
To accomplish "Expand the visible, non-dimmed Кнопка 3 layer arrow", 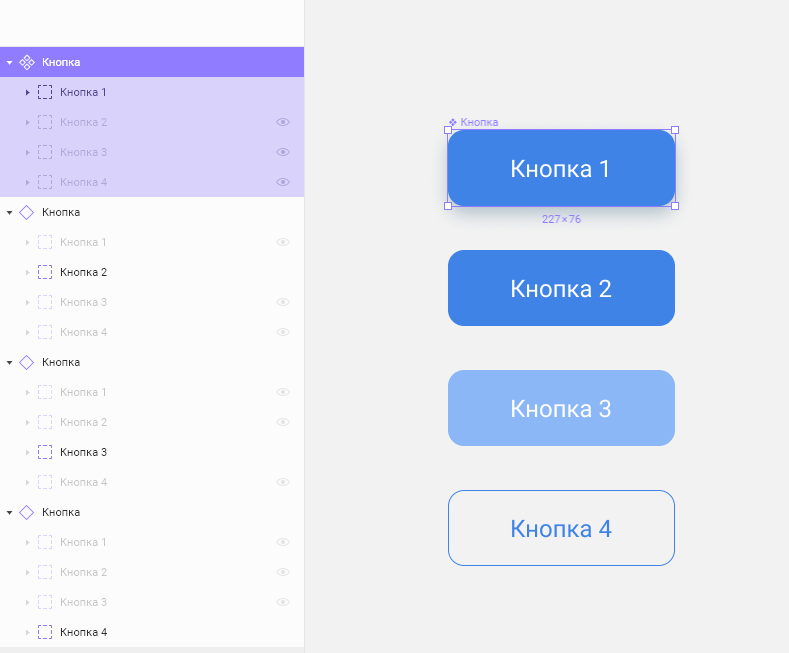I will 28,452.
